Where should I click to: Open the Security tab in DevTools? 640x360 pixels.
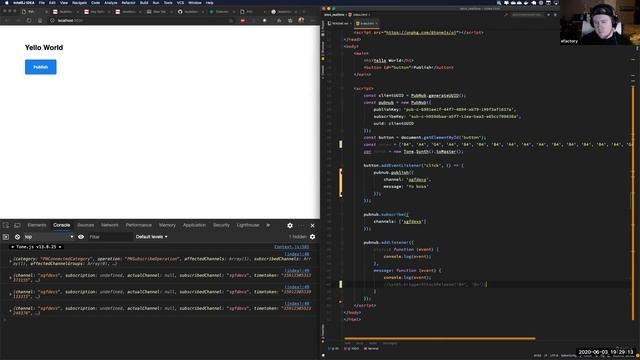coord(221,225)
